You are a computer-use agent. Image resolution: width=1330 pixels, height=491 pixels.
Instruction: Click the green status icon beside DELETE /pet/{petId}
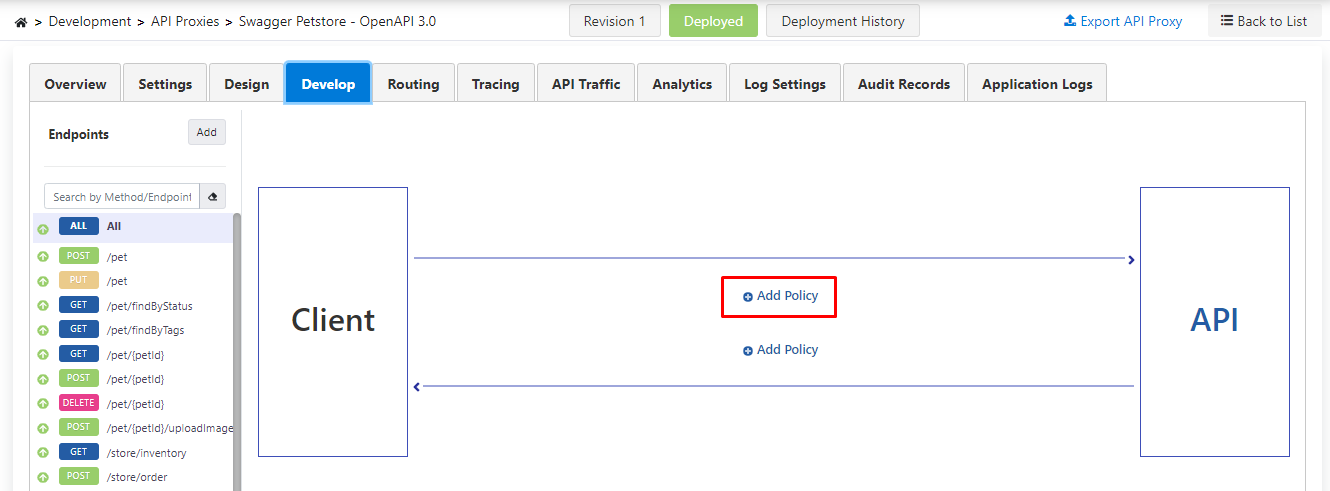(x=43, y=404)
